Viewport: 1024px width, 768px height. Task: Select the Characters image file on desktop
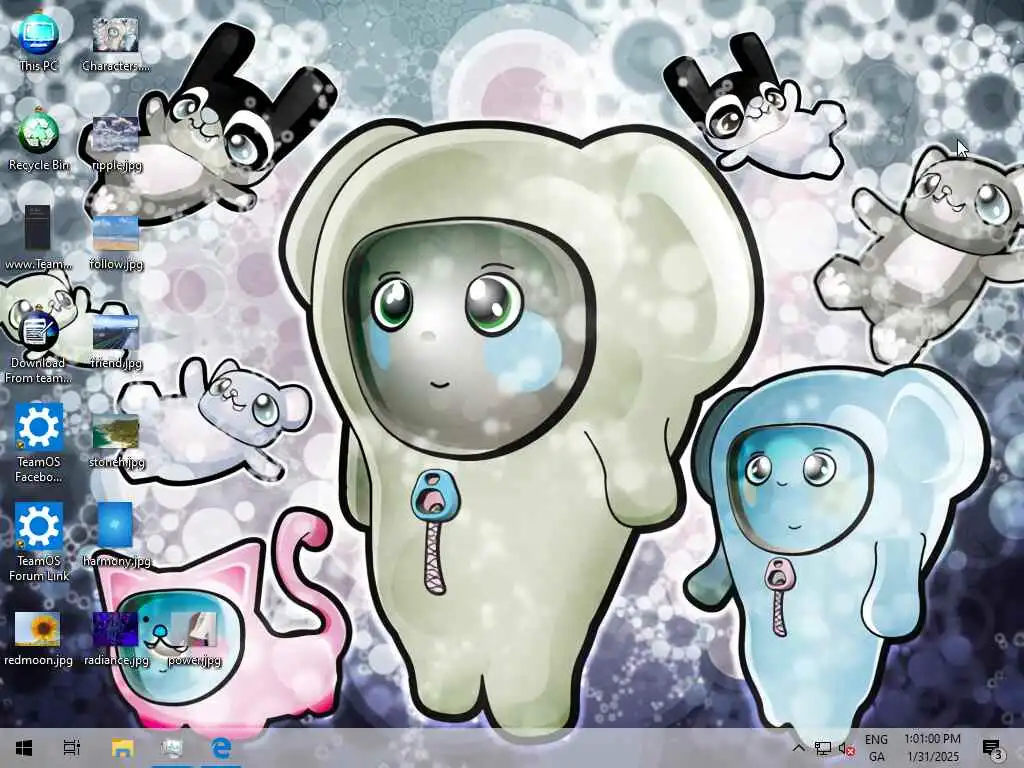point(116,42)
